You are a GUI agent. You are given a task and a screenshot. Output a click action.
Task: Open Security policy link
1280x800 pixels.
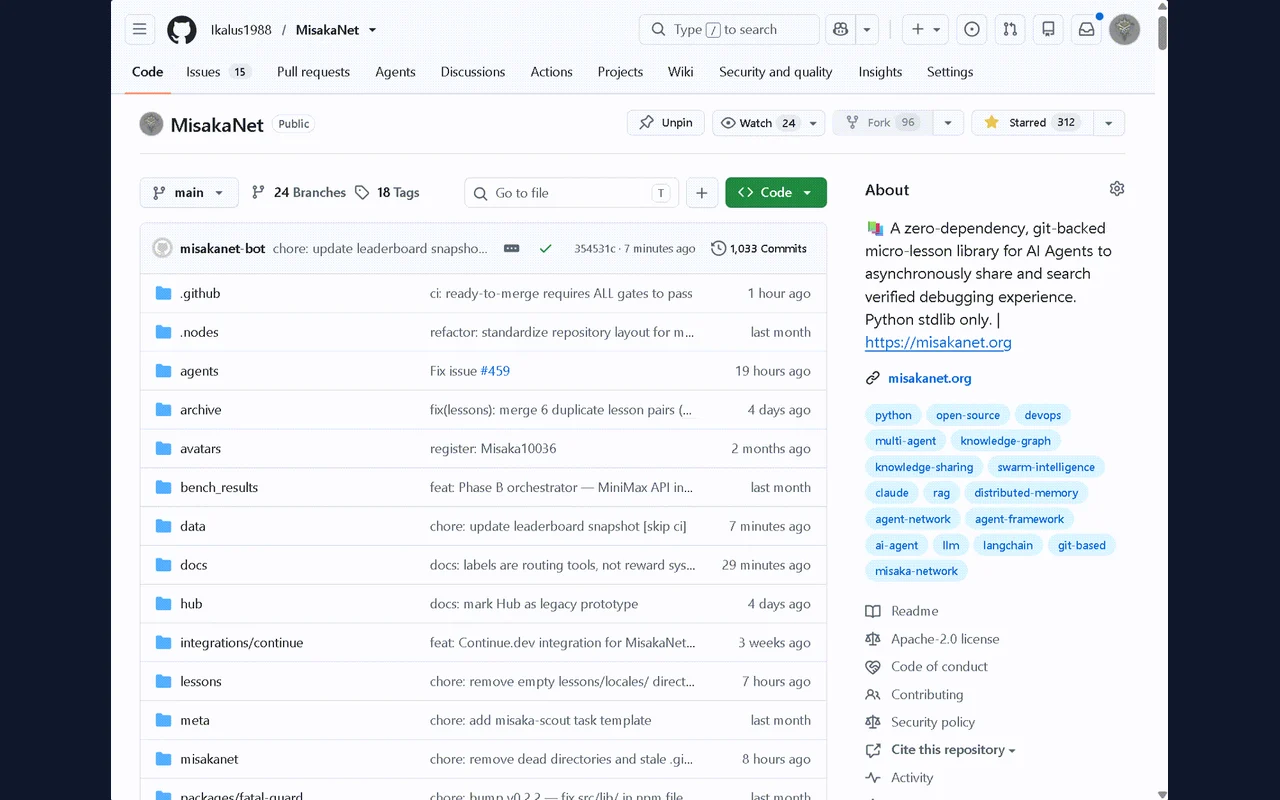coord(920,722)
